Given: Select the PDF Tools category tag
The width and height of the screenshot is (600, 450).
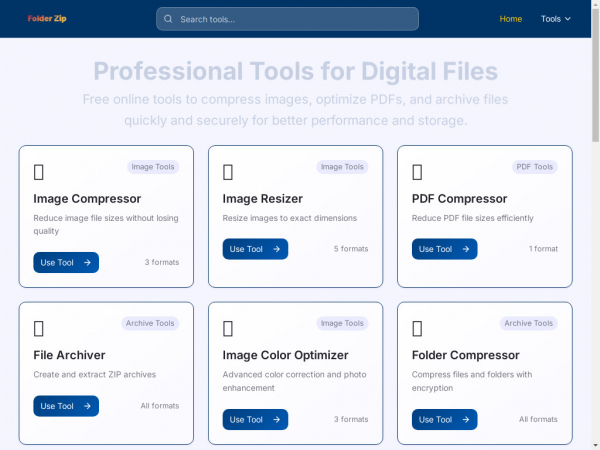Looking at the screenshot, I should click(535, 167).
